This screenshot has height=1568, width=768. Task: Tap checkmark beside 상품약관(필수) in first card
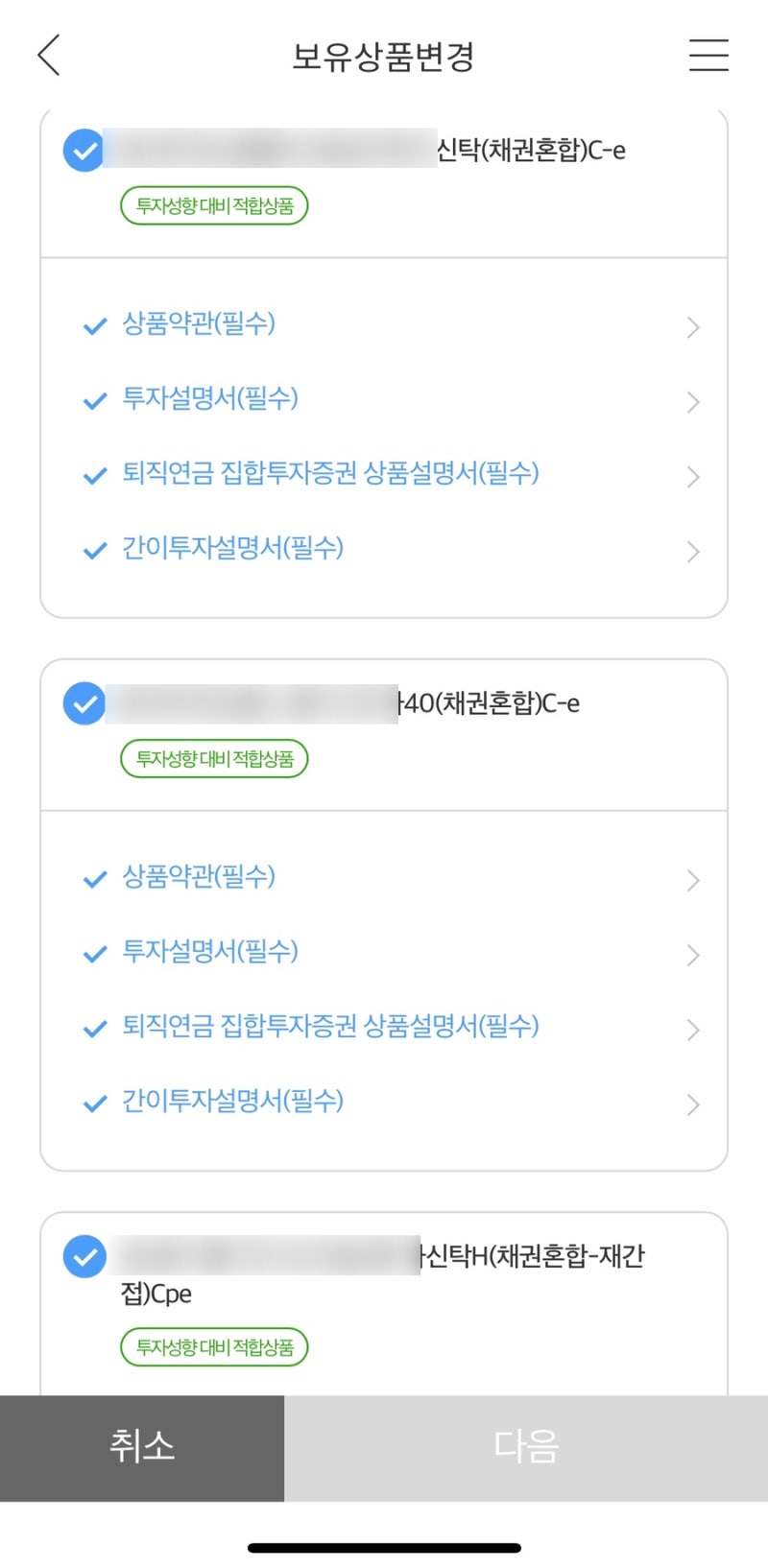point(94,326)
